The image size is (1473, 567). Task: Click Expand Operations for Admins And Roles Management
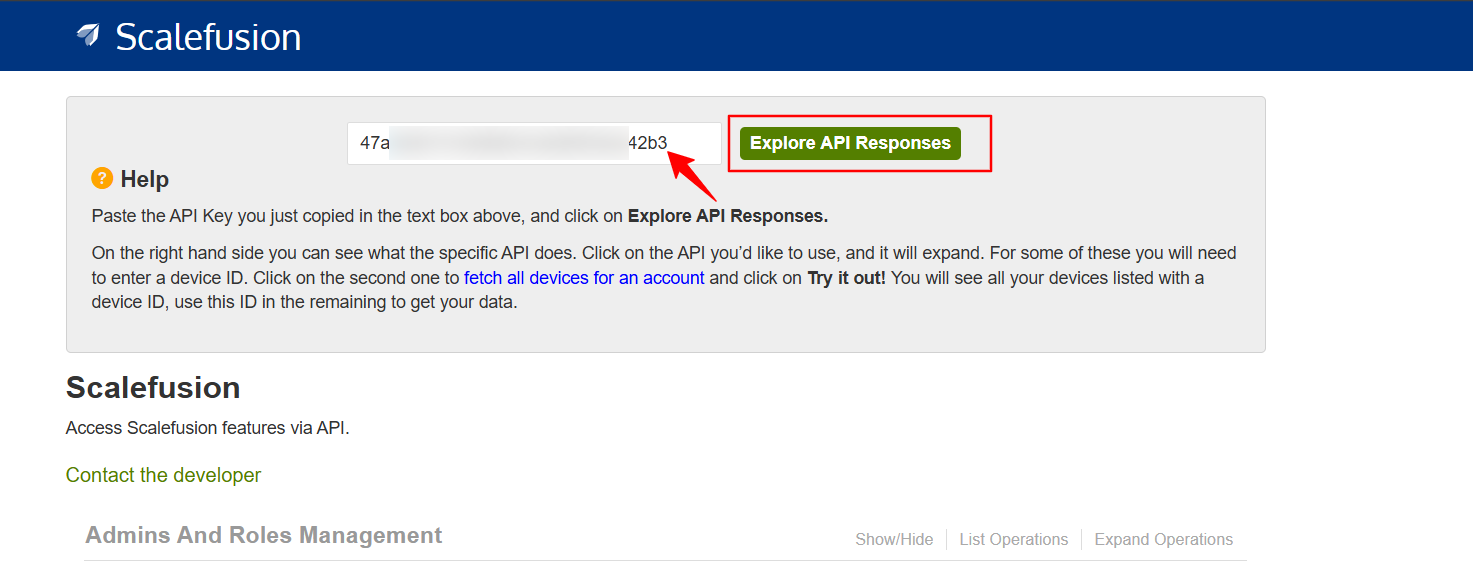coord(1164,539)
